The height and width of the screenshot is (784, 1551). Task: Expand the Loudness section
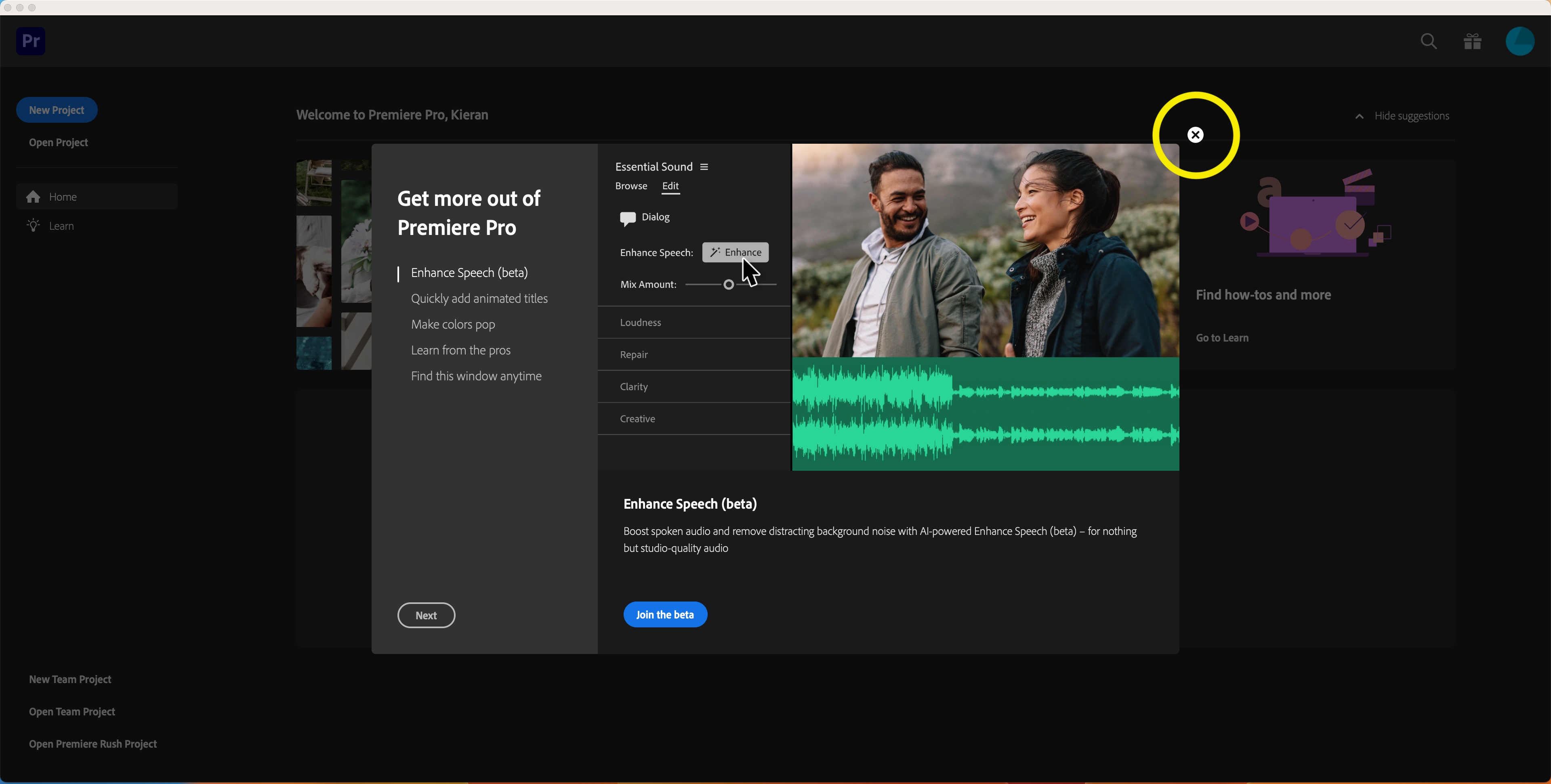pyautogui.click(x=640, y=322)
